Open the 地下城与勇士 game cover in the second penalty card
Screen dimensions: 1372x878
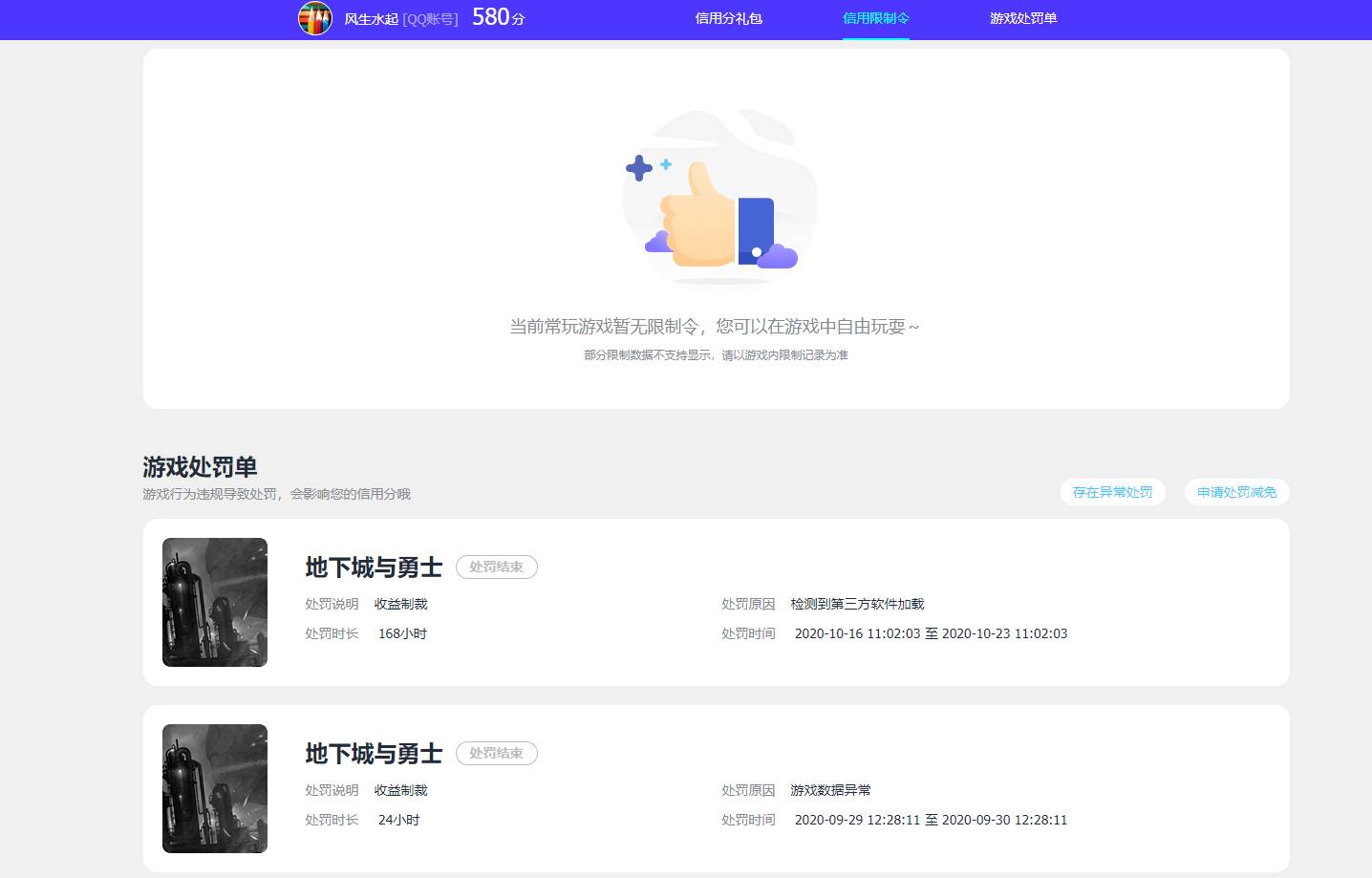point(214,788)
